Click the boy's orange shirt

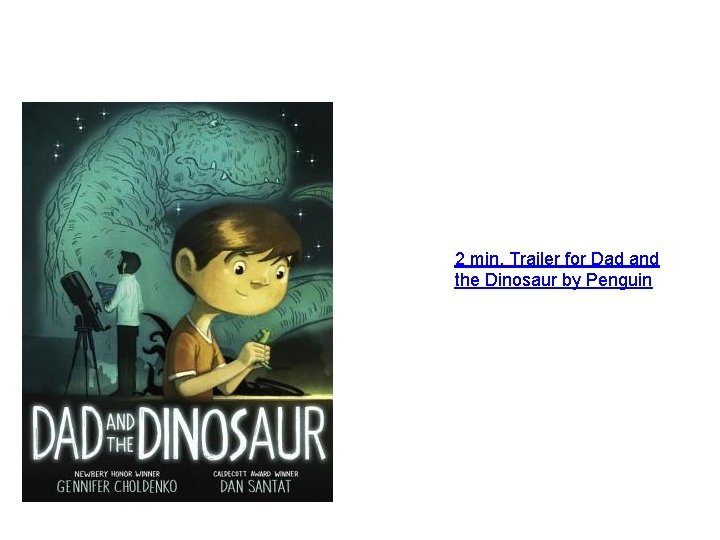pyautogui.click(x=193, y=356)
